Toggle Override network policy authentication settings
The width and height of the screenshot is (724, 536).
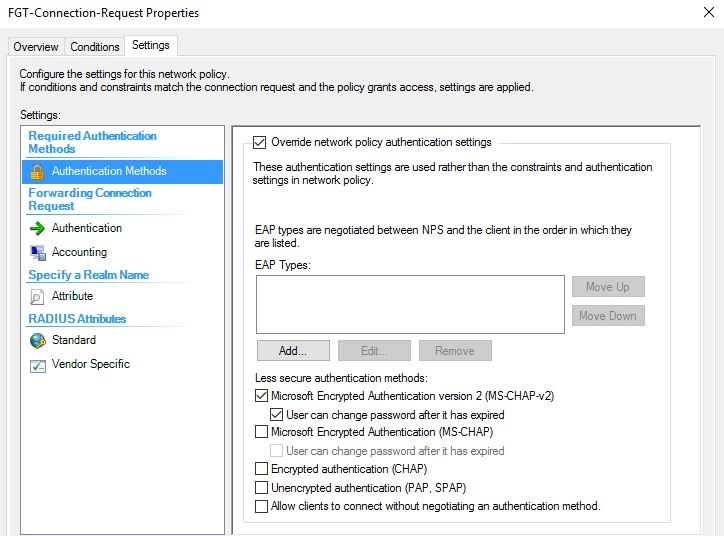pos(259,142)
